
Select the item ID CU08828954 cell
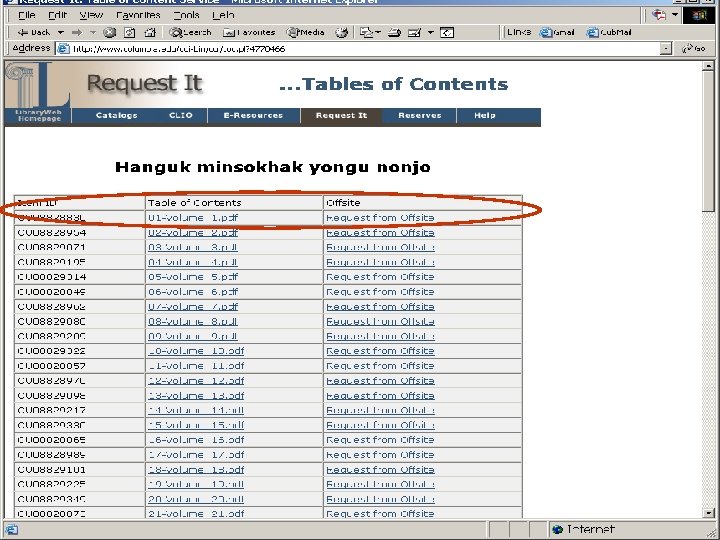coord(79,233)
